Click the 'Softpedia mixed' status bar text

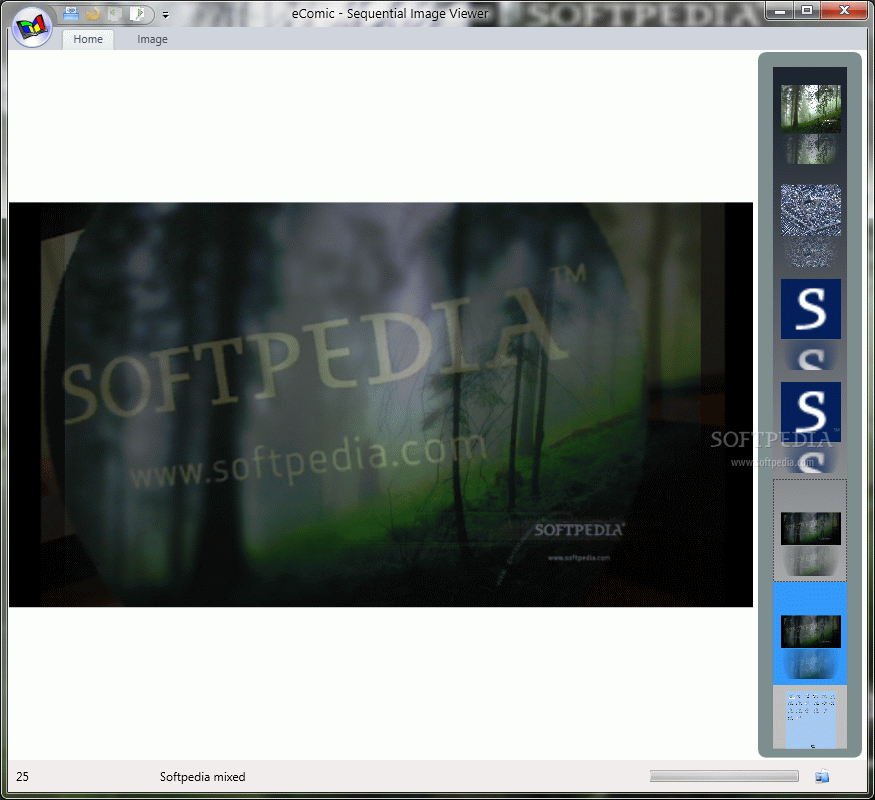pos(203,777)
